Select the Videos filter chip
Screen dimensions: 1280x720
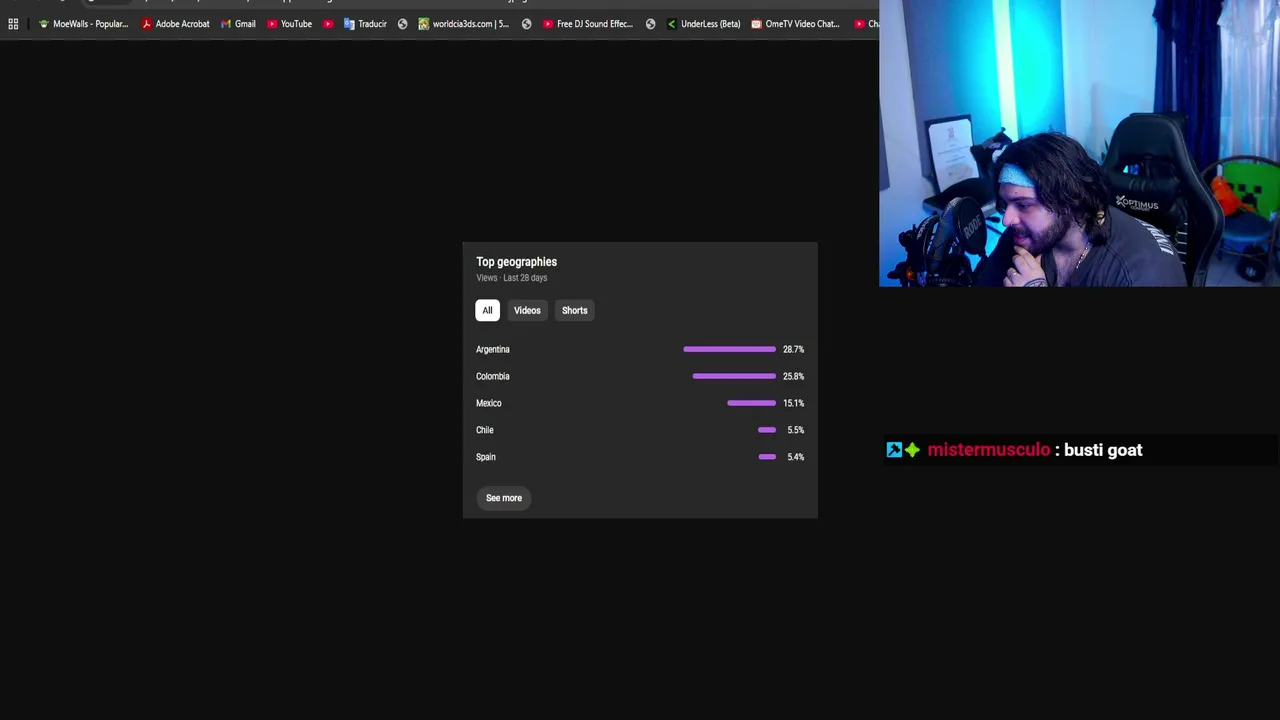click(x=527, y=310)
